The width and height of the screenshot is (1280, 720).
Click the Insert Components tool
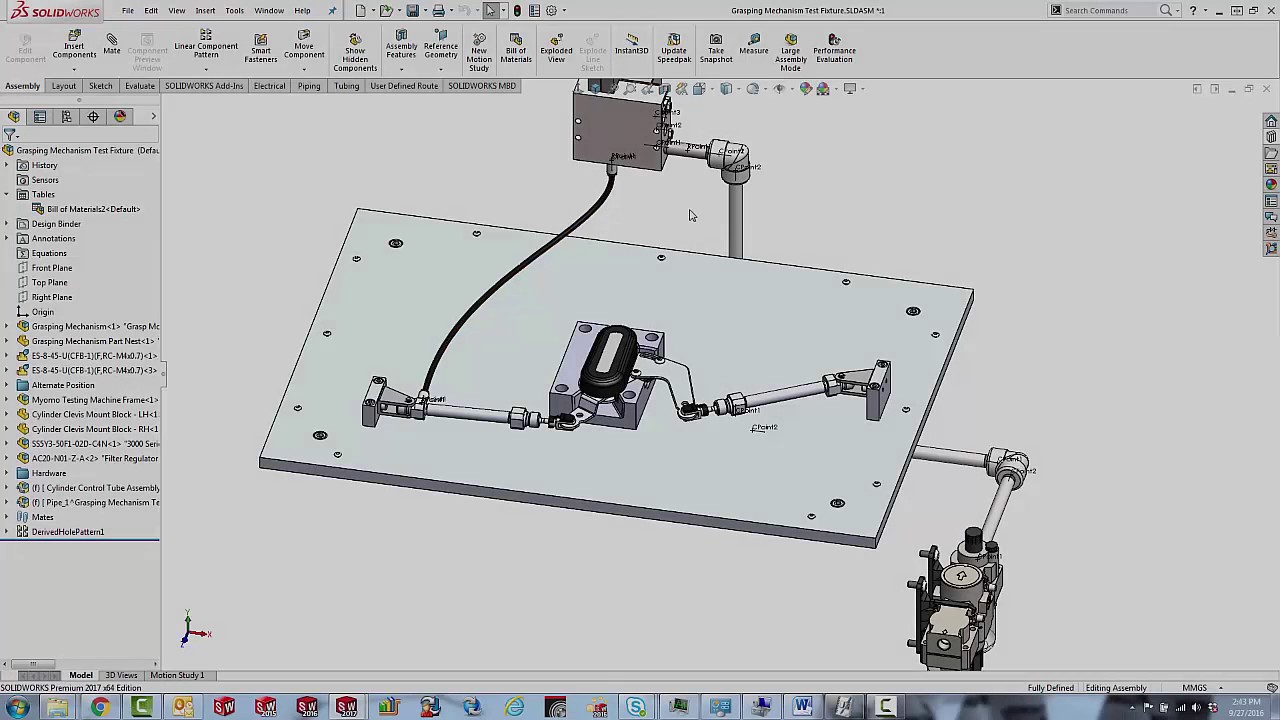click(x=74, y=45)
